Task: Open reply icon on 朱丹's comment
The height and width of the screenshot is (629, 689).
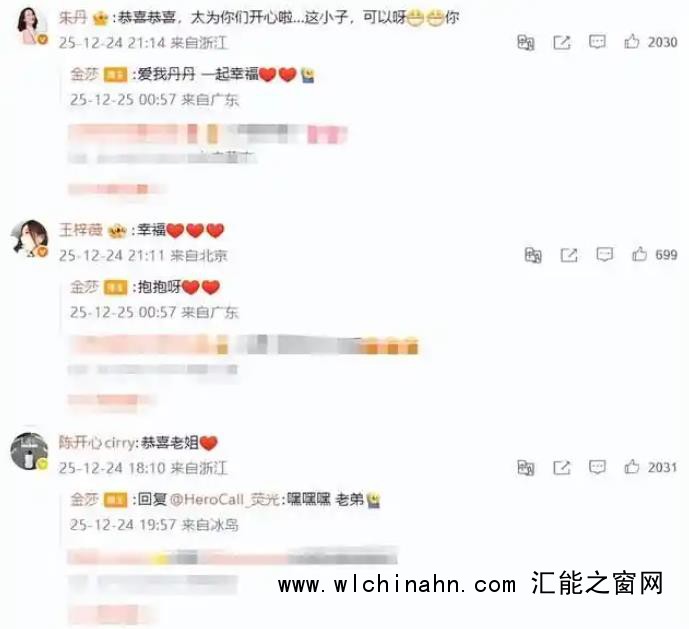Action: coord(597,42)
